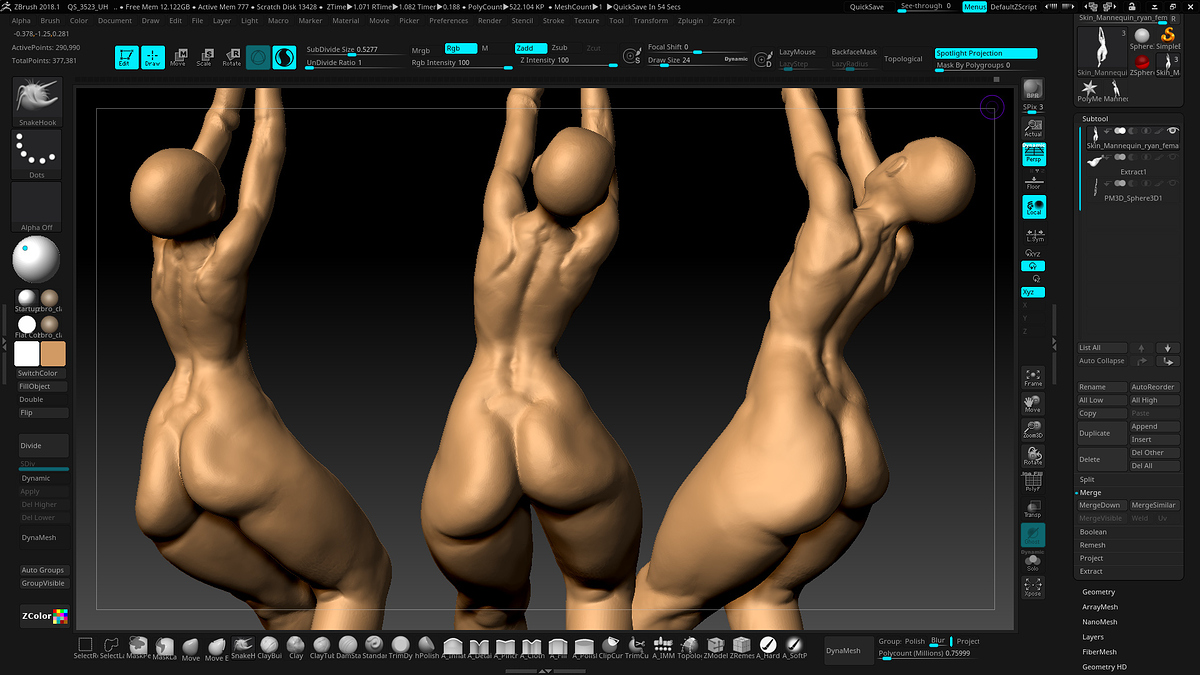Select the ClayBuildup brush in bottom shelf

[x=270, y=648]
